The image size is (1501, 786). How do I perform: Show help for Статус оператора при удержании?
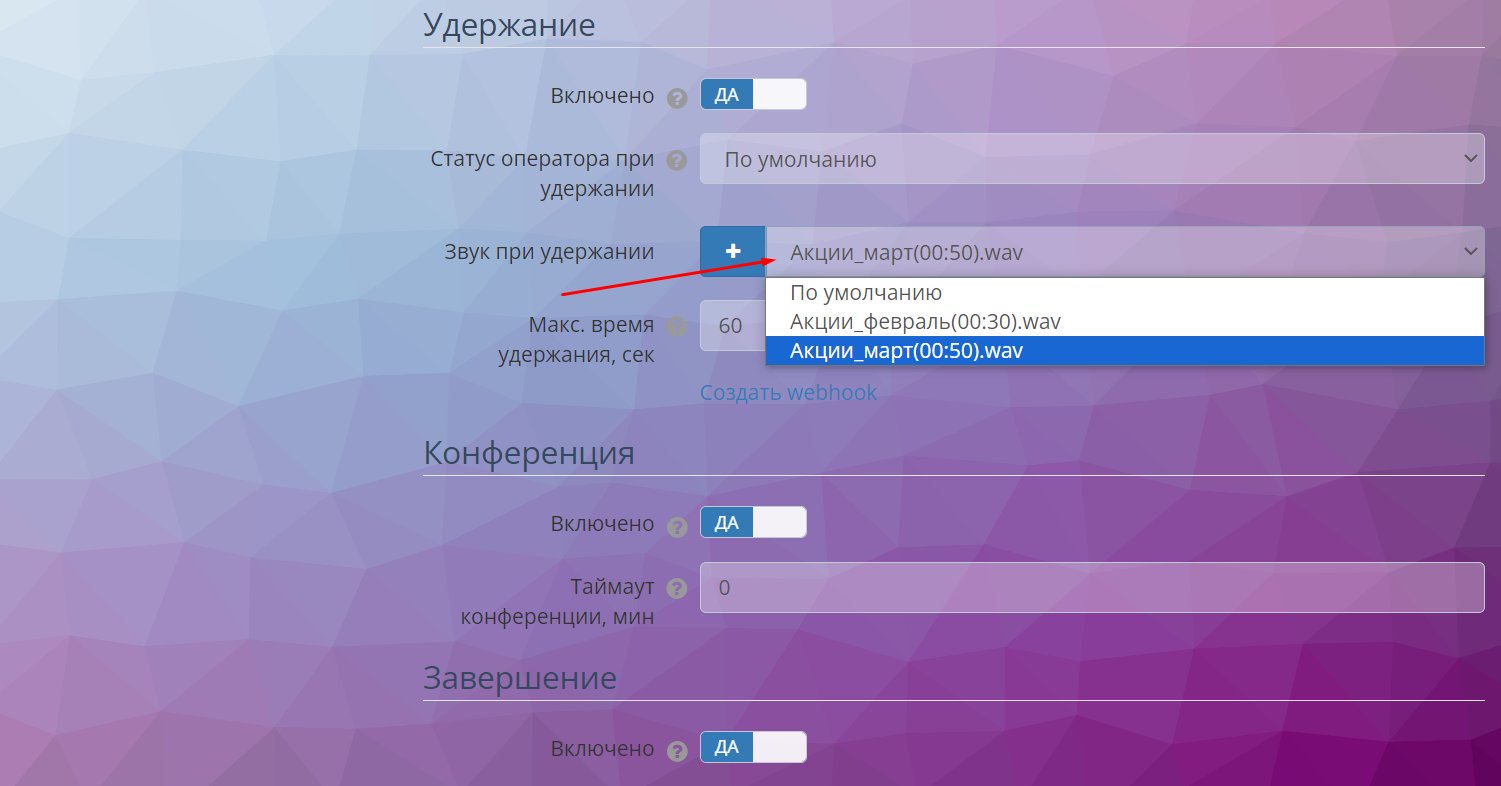click(x=677, y=160)
